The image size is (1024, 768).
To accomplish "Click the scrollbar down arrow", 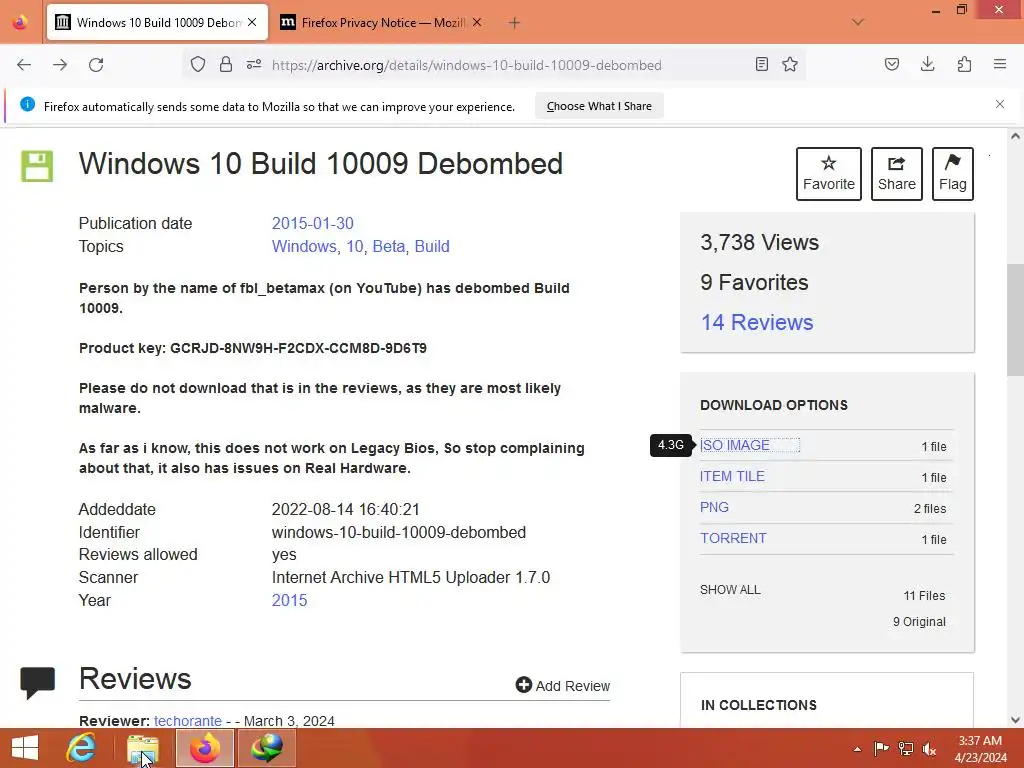I will point(1015,720).
